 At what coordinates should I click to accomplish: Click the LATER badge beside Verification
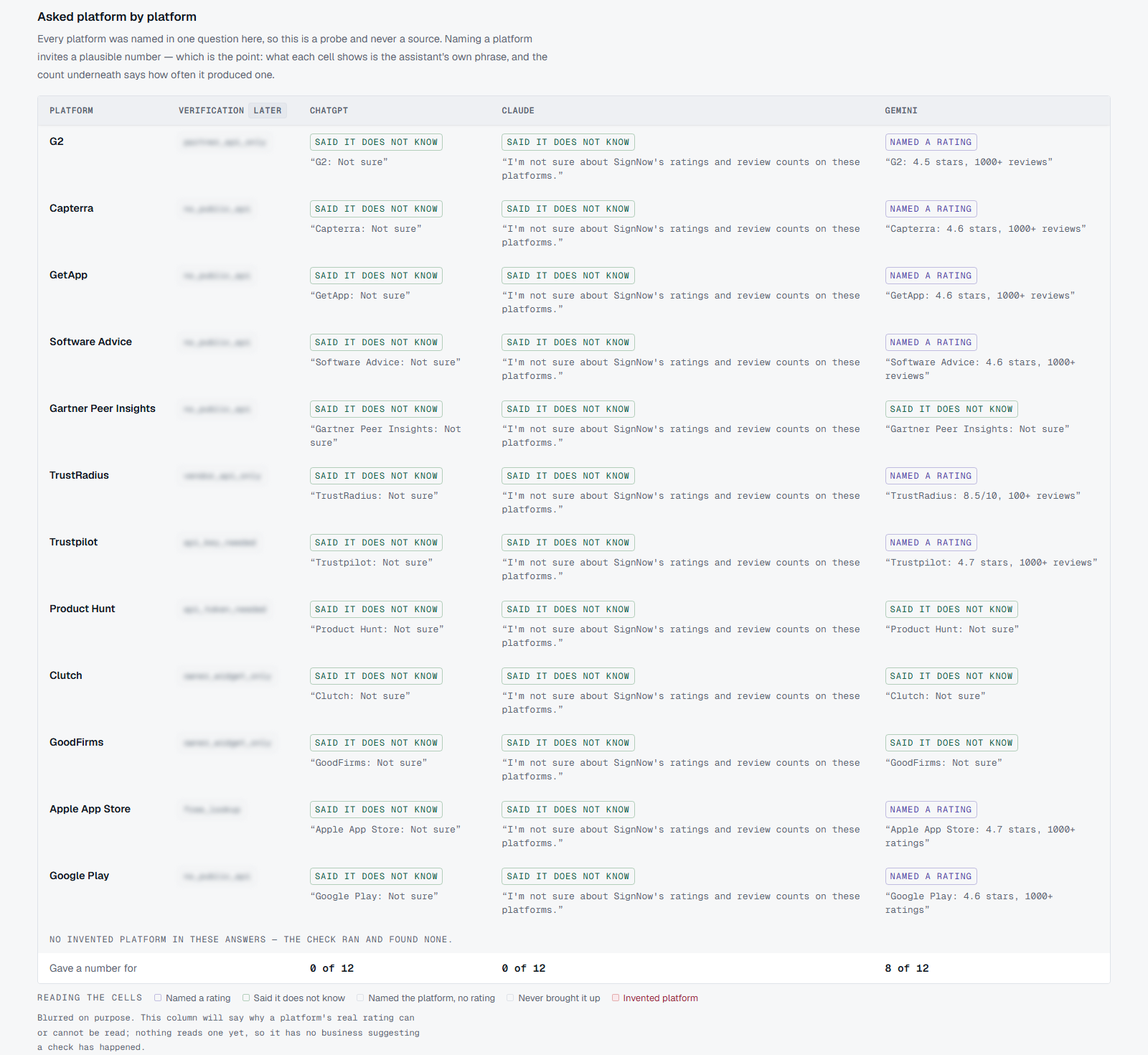268,111
